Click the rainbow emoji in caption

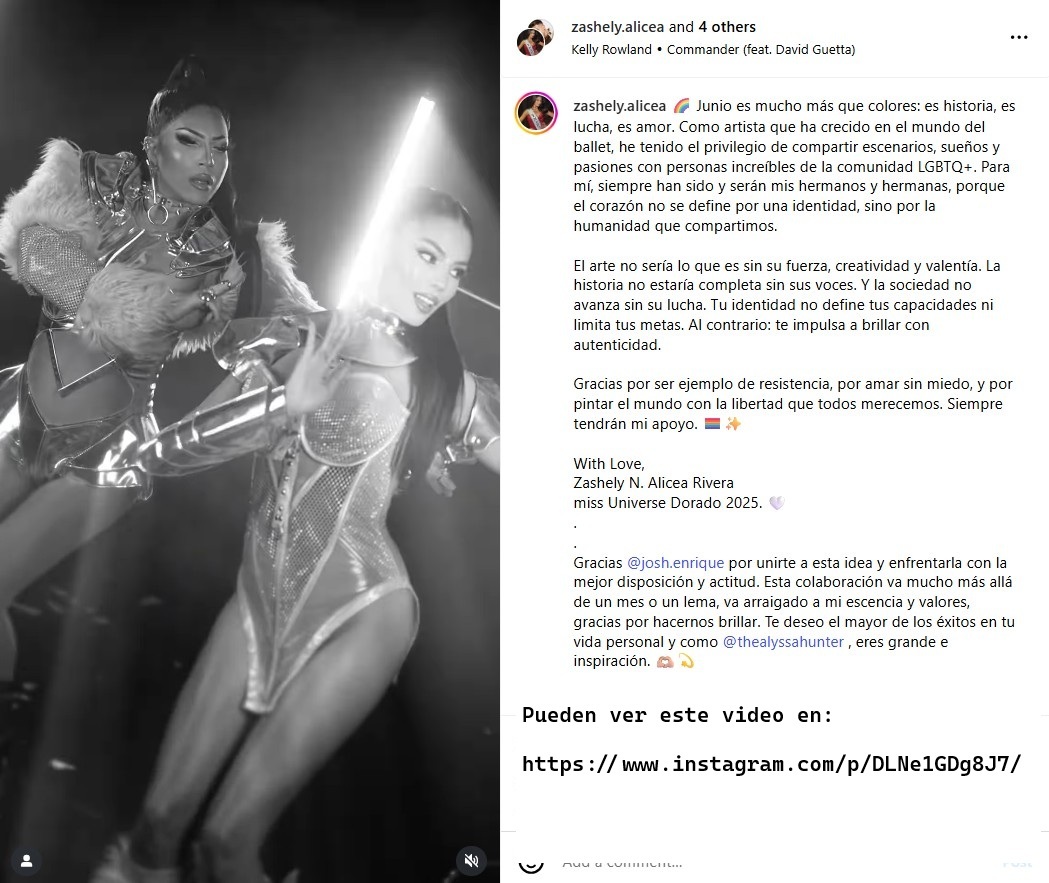pos(681,106)
